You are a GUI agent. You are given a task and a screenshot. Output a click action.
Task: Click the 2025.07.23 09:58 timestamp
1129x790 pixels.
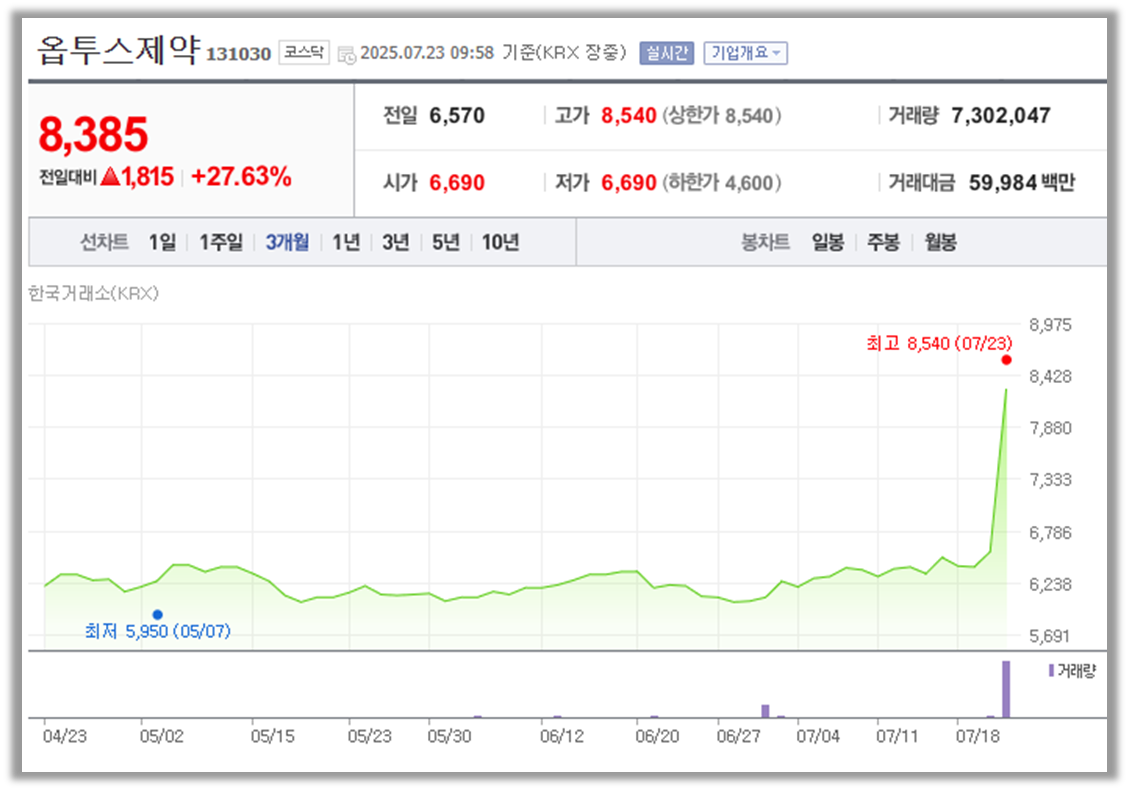427,53
